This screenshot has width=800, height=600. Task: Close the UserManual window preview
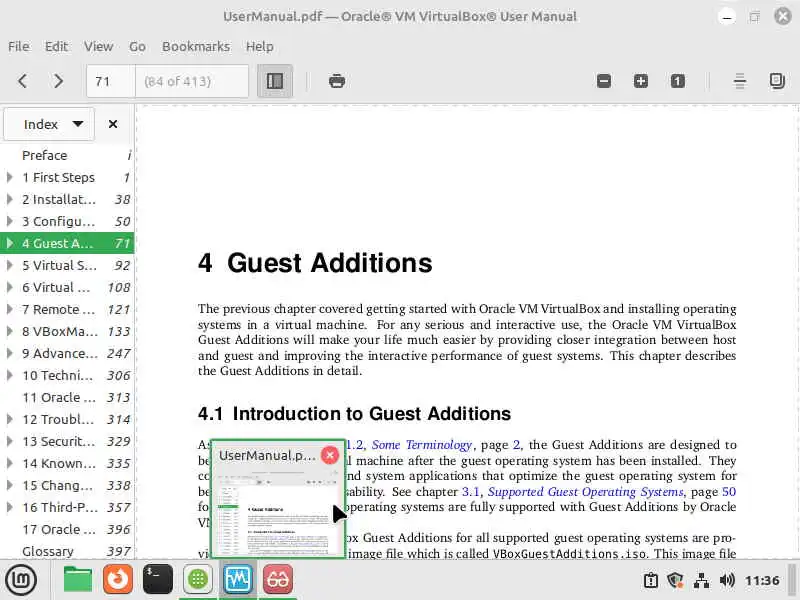point(330,455)
